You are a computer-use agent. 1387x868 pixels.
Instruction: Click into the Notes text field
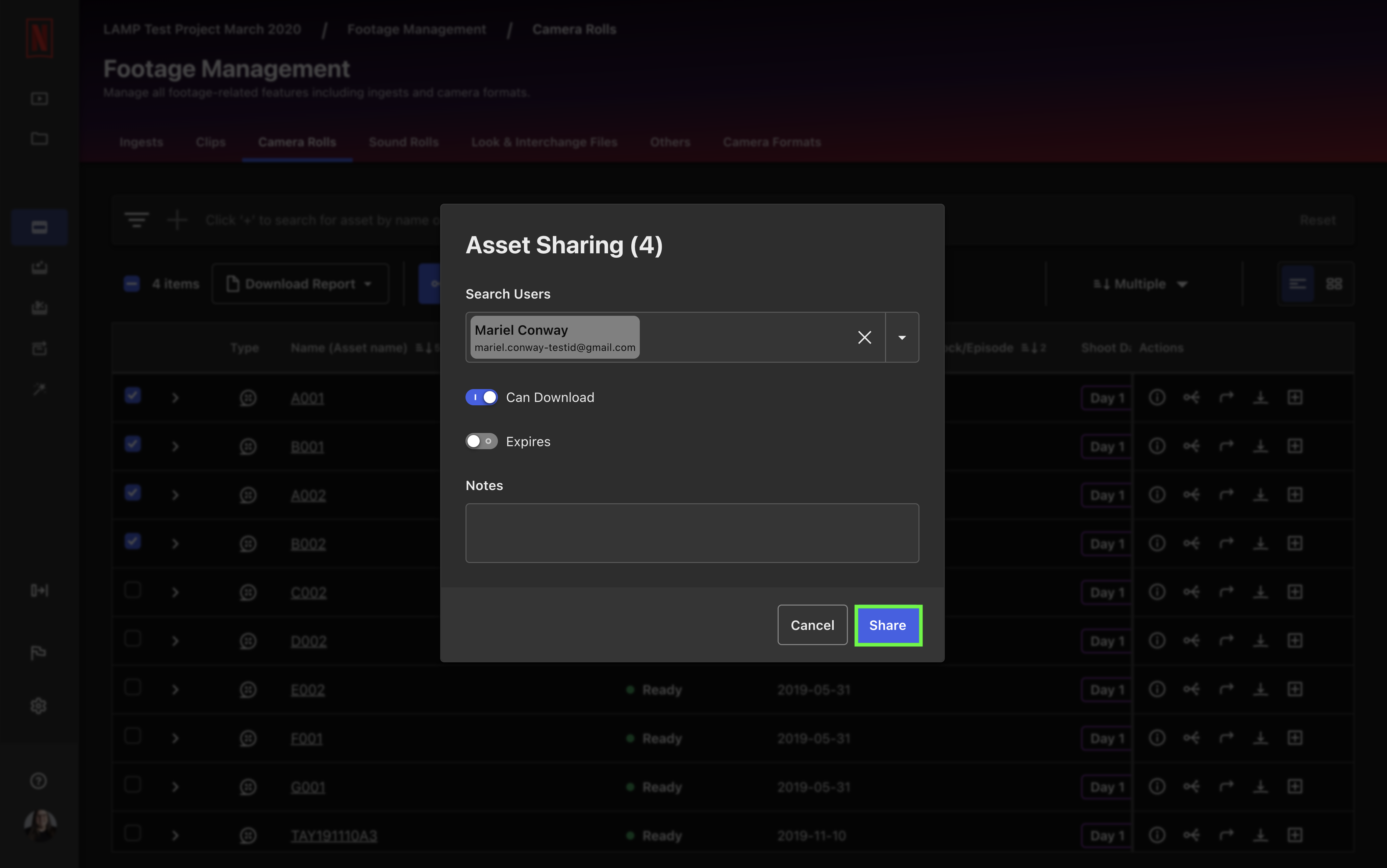point(692,533)
